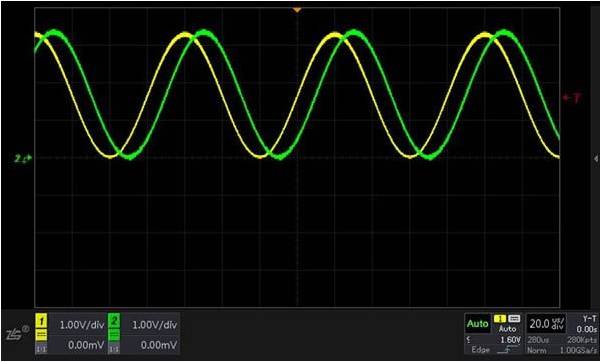Viewport: 600px width, 362px height.
Task: Click the red T trigger level marker
Action: (x=571, y=98)
